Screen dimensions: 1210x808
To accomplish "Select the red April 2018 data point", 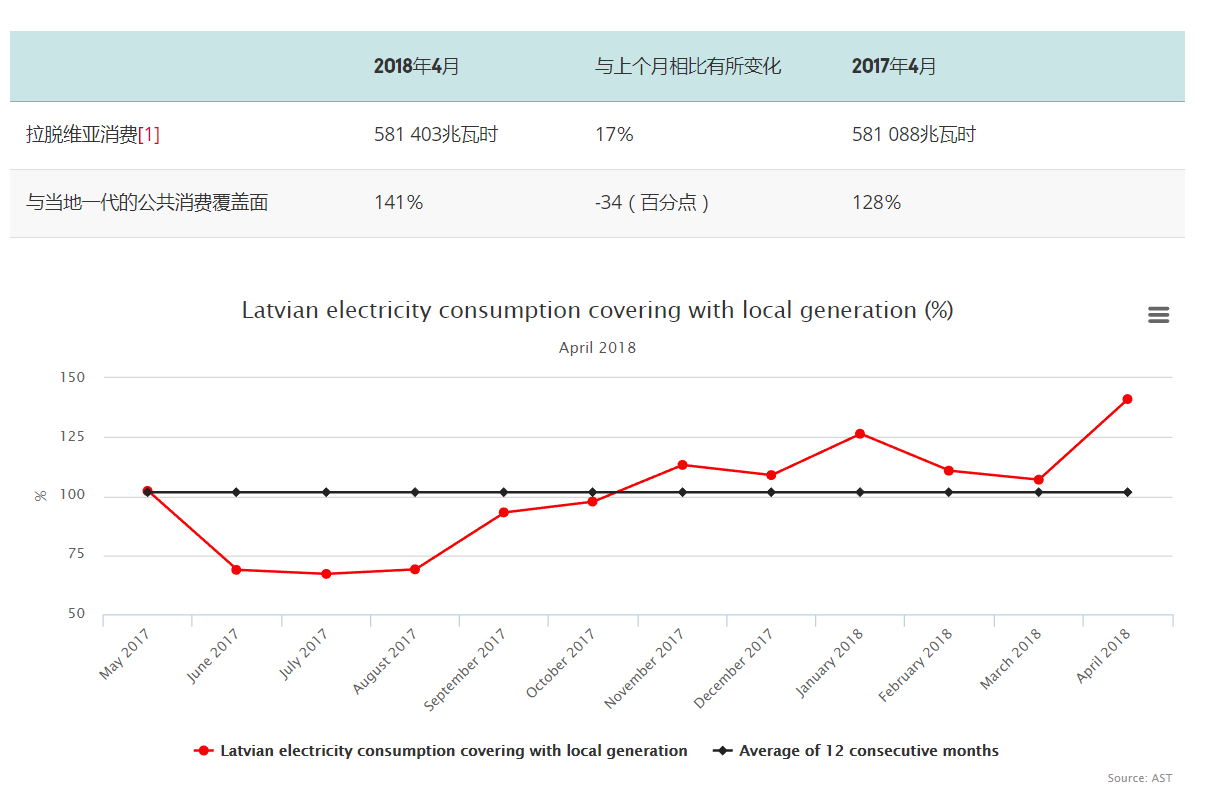I will [1127, 399].
